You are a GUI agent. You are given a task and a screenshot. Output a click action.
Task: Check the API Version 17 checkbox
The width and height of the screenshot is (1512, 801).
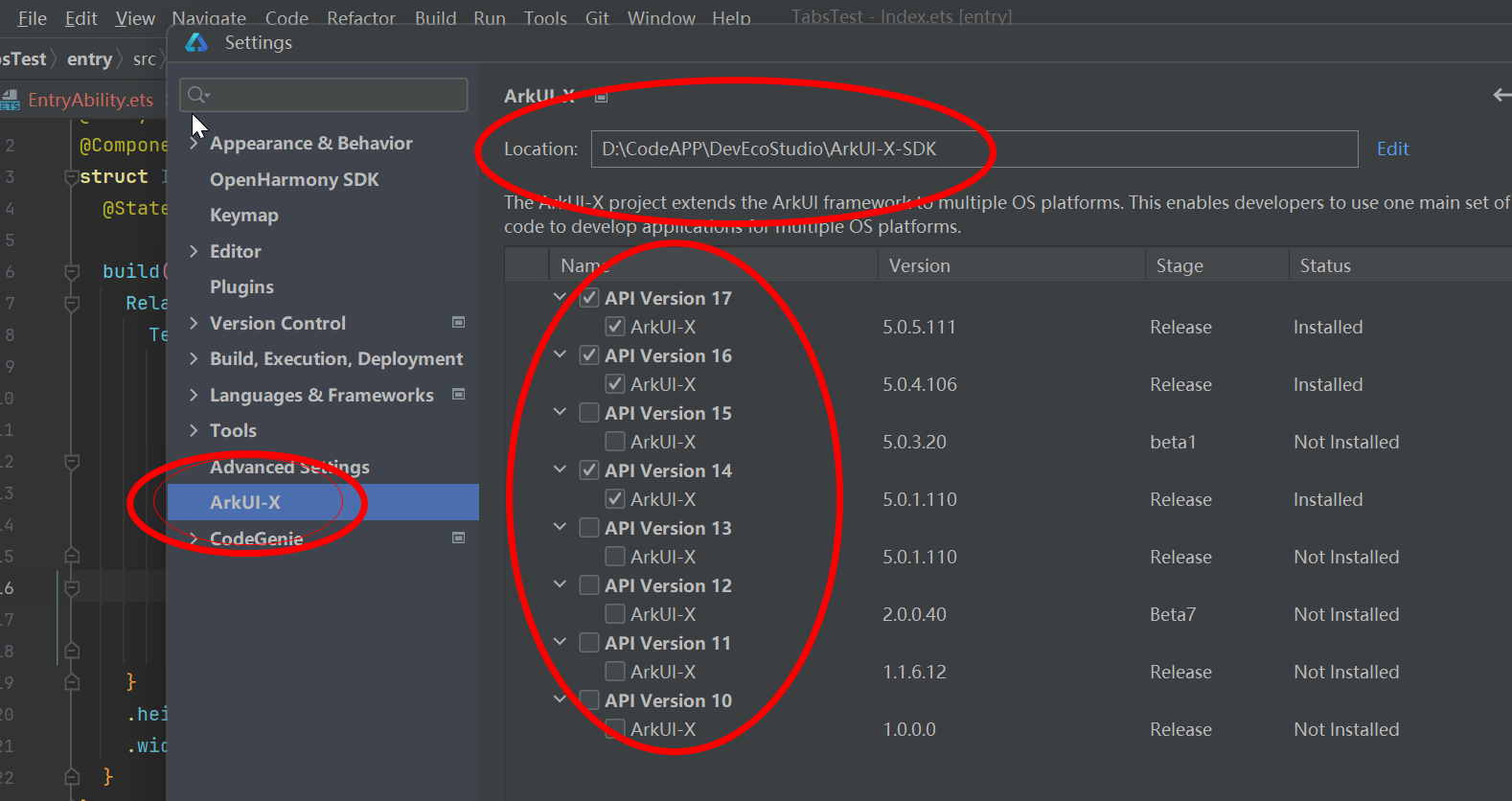(x=589, y=298)
